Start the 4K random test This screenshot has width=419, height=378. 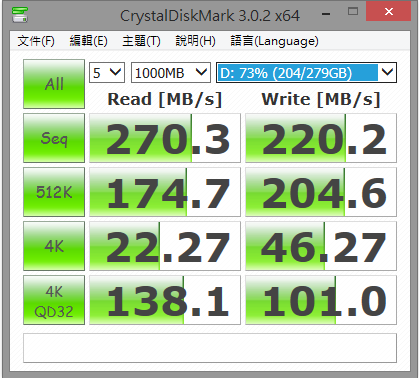pyautogui.click(x=54, y=246)
